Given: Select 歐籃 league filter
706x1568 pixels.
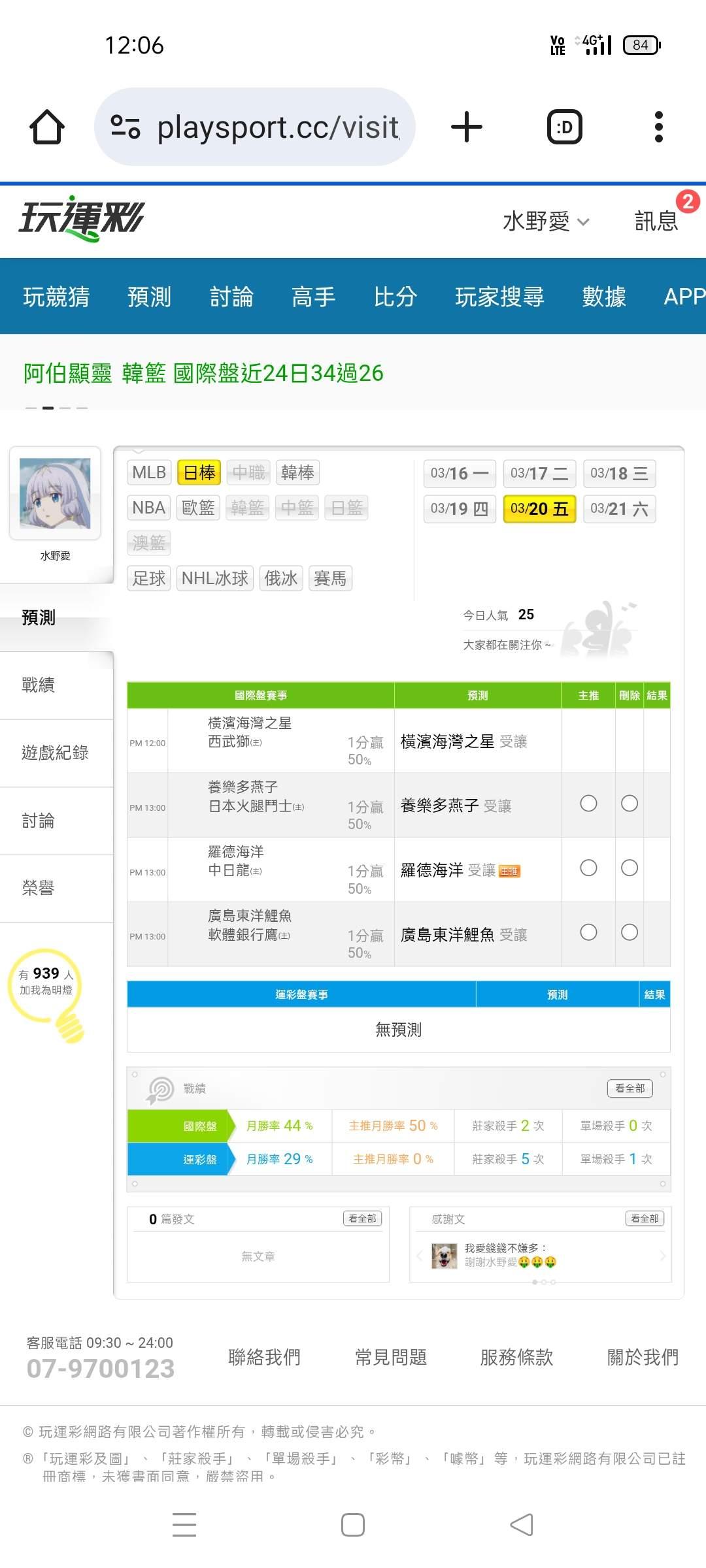Looking at the screenshot, I should pos(198,508).
